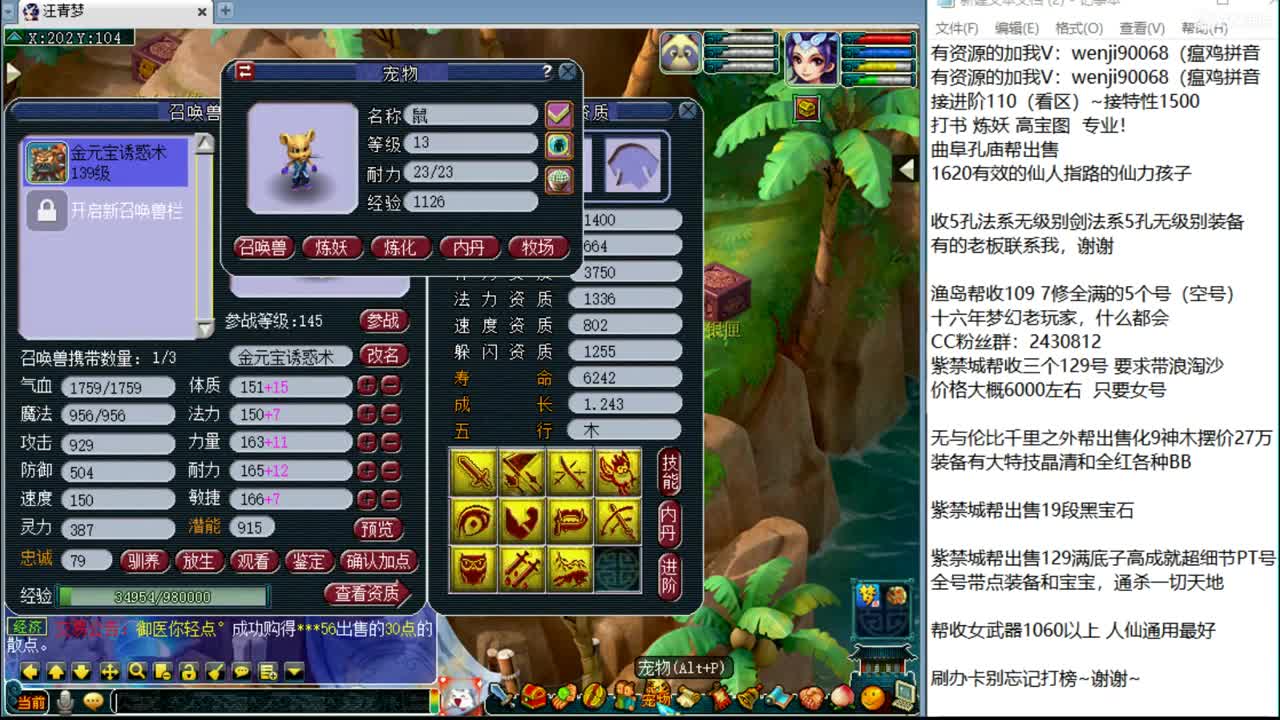The height and width of the screenshot is (720, 1280).
Task: Switch to the 进阶 side tab
Action: (x=669, y=577)
